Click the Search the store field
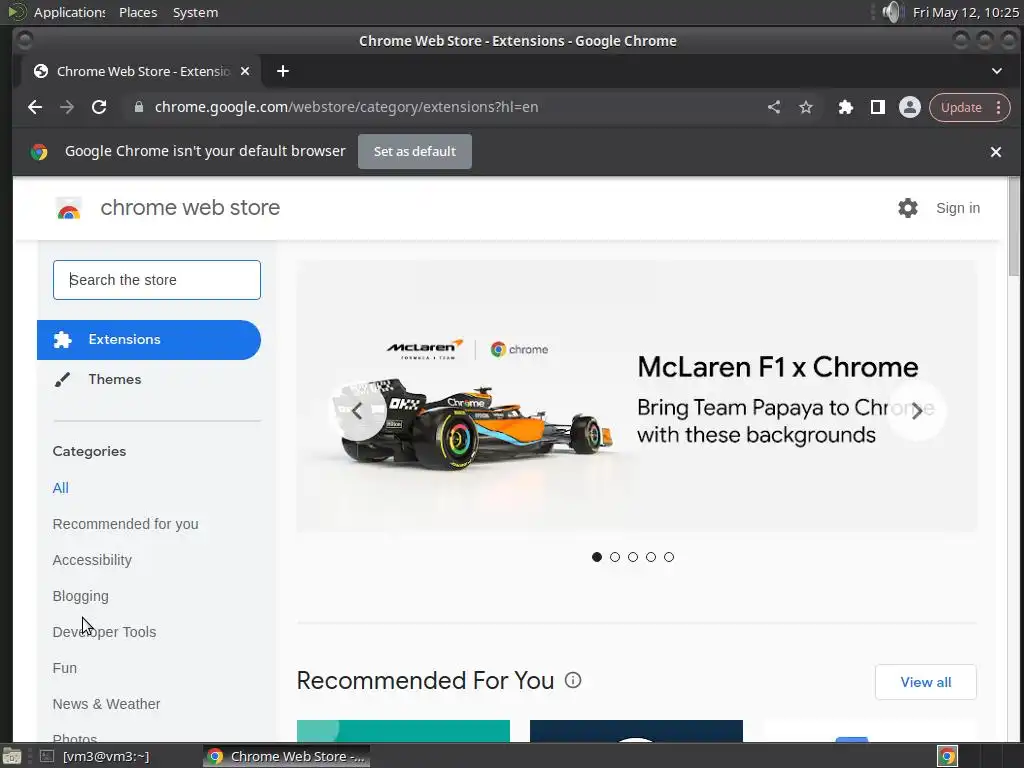The width and height of the screenshot is (1024, 768). (157, 280)
